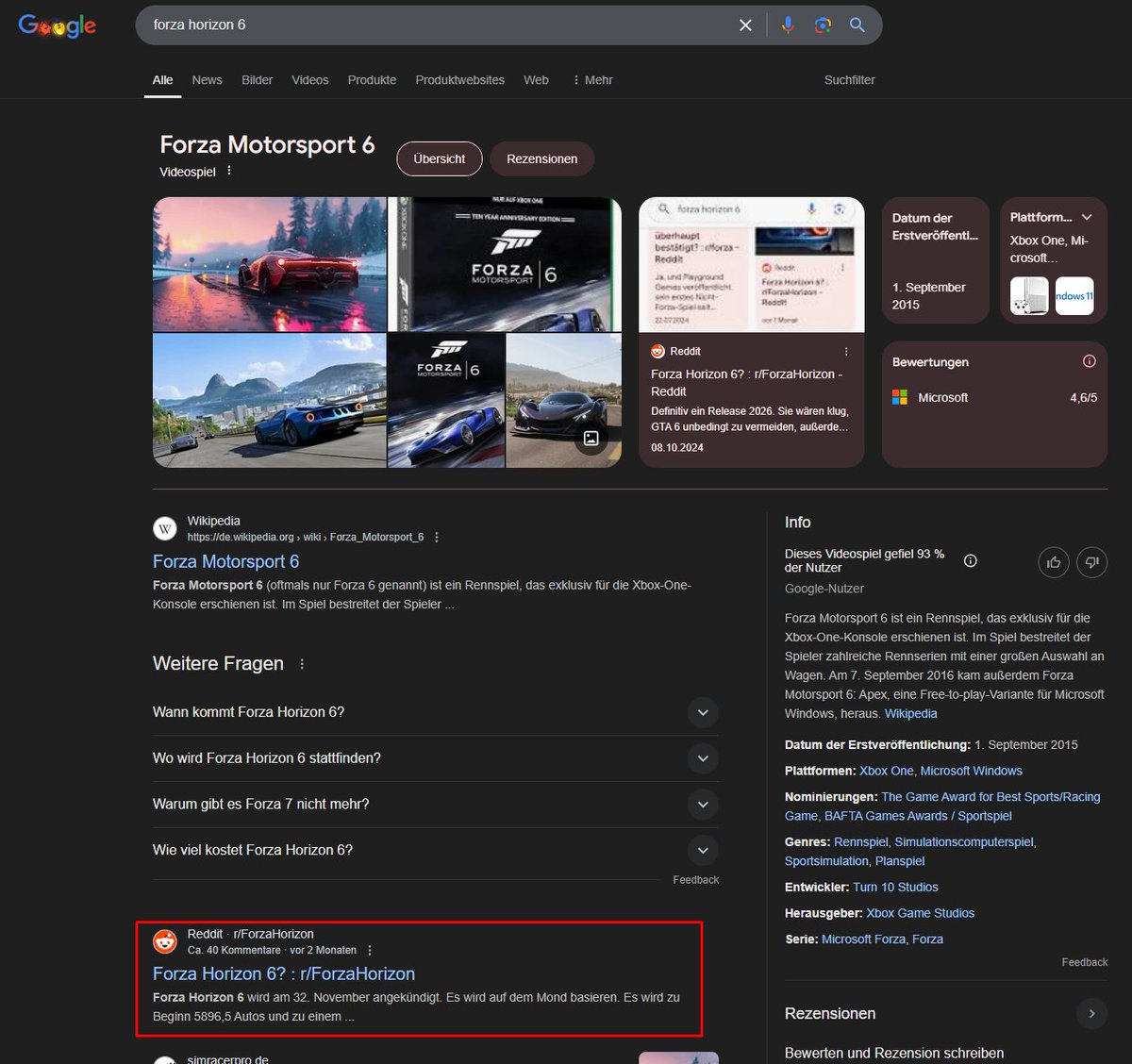Start voice search with the microphone icon
Viewport: 1132px width, 1064px height.
[788, 25]
